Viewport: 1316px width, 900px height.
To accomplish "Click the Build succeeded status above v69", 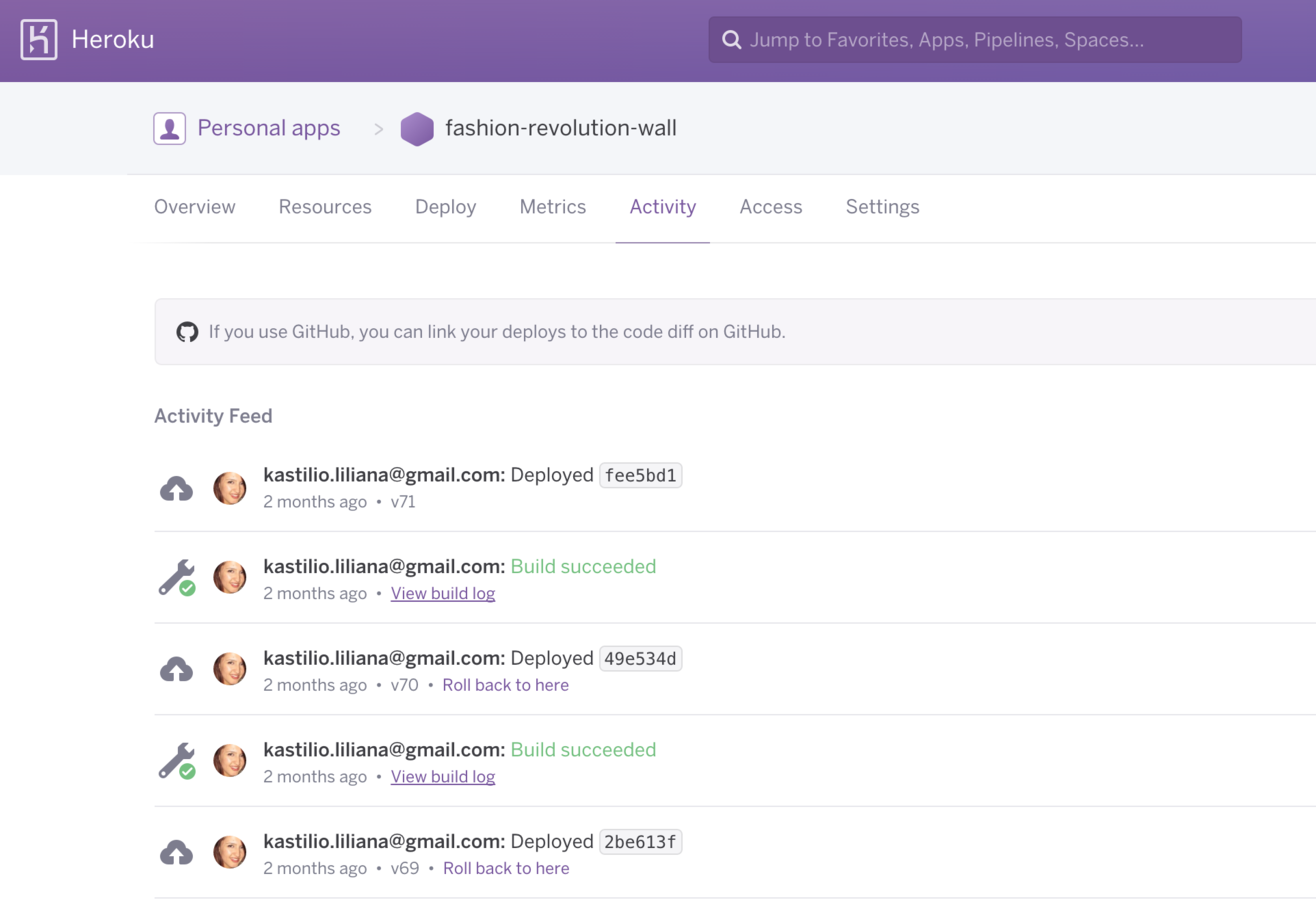I will click(x=584, y=749).
